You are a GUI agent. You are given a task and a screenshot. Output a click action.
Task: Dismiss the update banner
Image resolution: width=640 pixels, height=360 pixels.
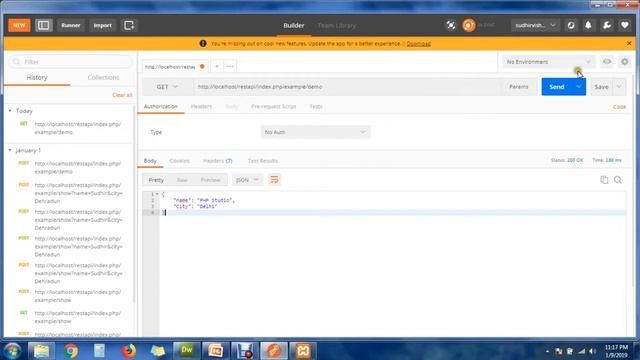pyautogui.click(x=629, y=43)
